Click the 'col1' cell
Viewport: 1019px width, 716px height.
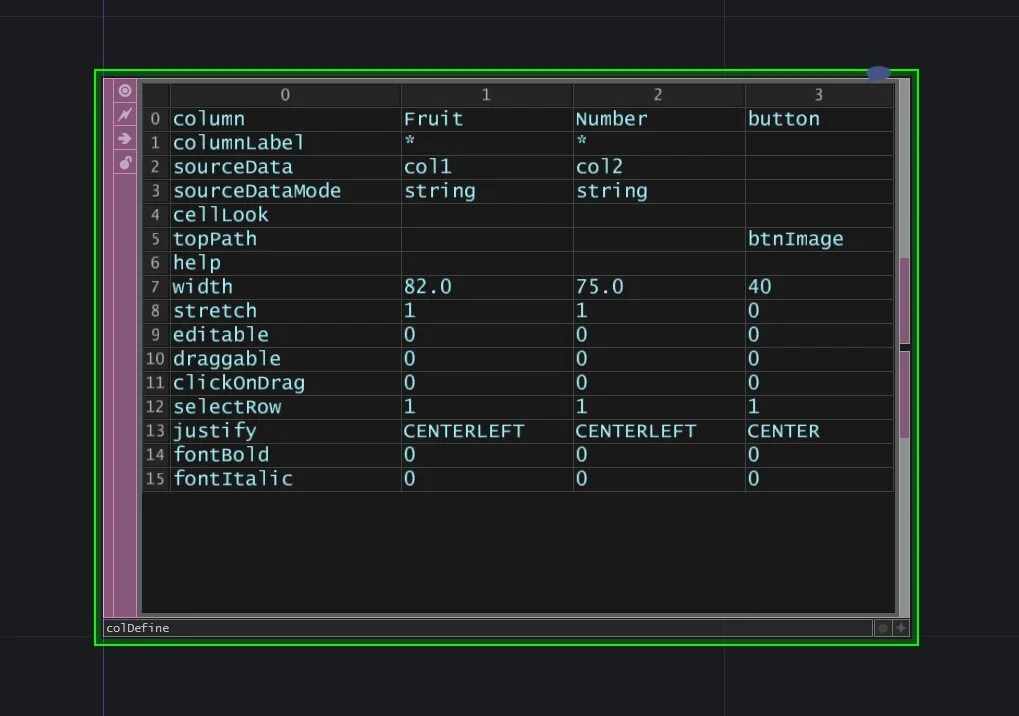[487, 167]
